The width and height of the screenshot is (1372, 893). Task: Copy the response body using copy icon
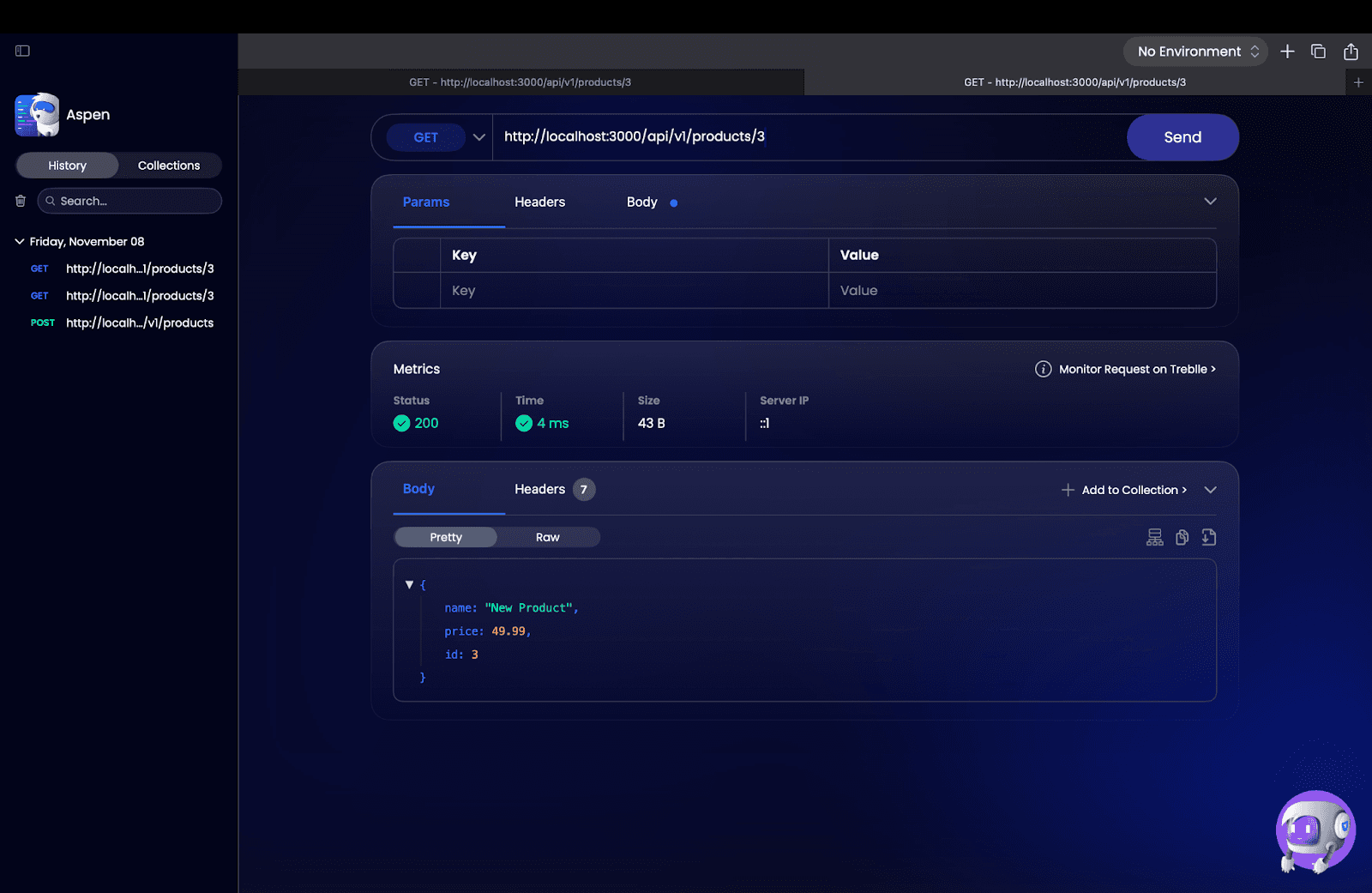[x=1182, y=536]
